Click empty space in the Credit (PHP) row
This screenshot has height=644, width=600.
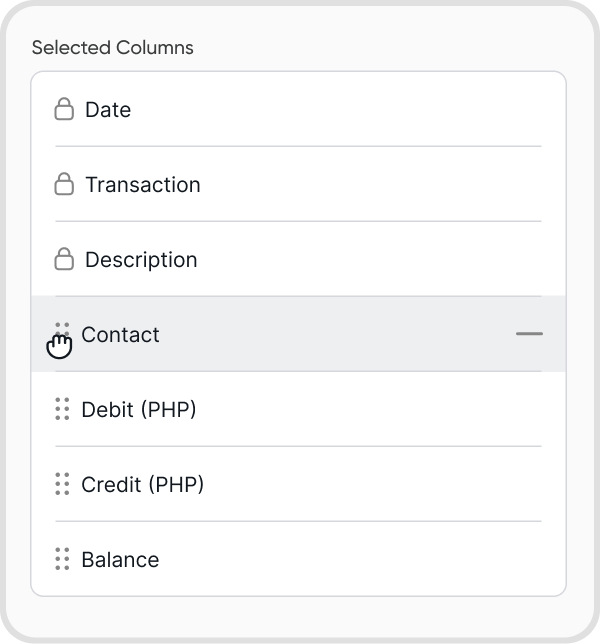click(x=380, y=484)
